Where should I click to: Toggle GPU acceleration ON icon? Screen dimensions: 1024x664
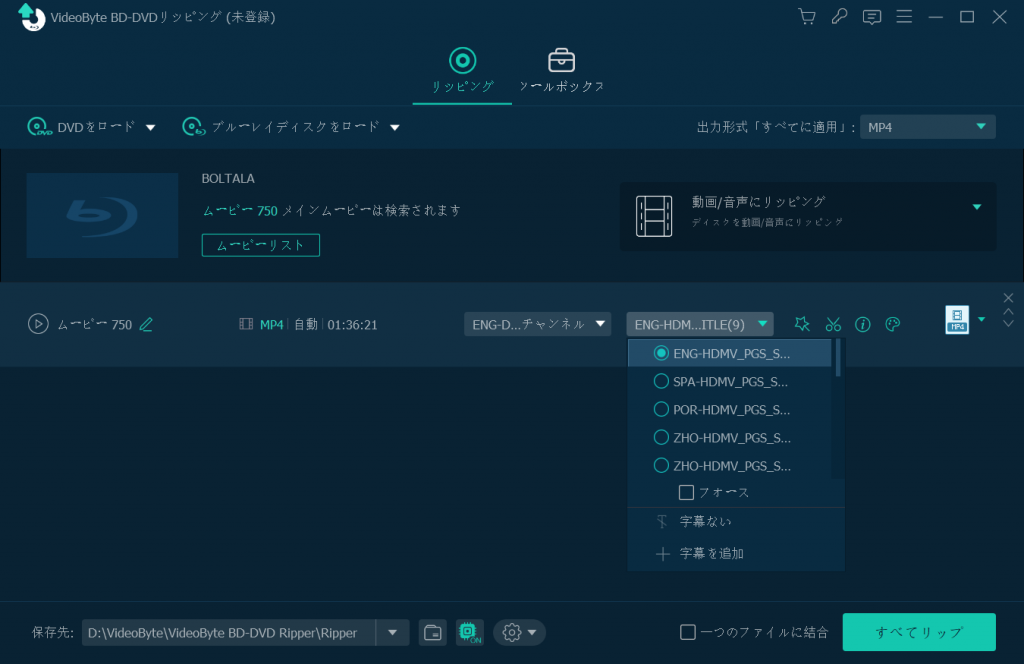click(x=468, y=632)
